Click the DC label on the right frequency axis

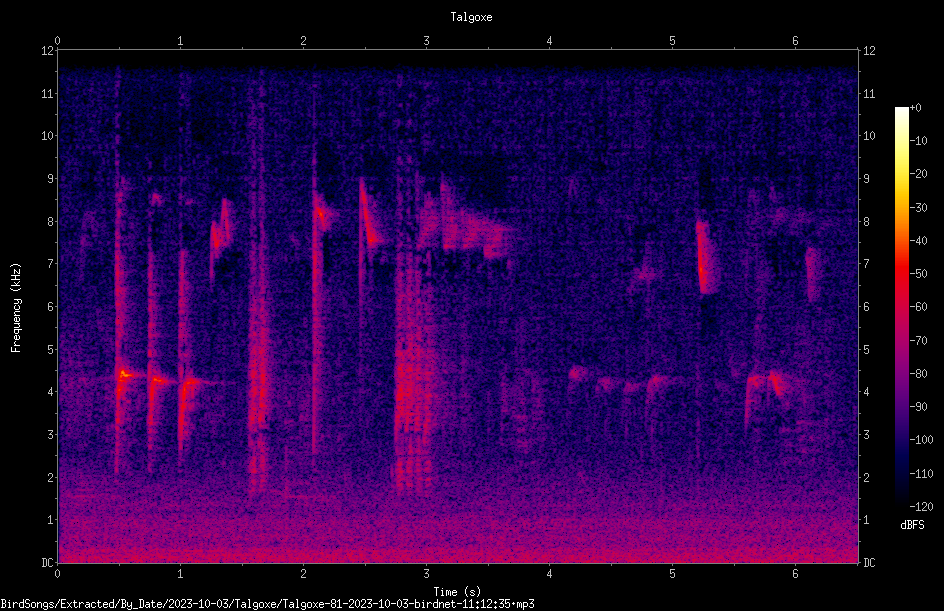[x=869, y=563]
